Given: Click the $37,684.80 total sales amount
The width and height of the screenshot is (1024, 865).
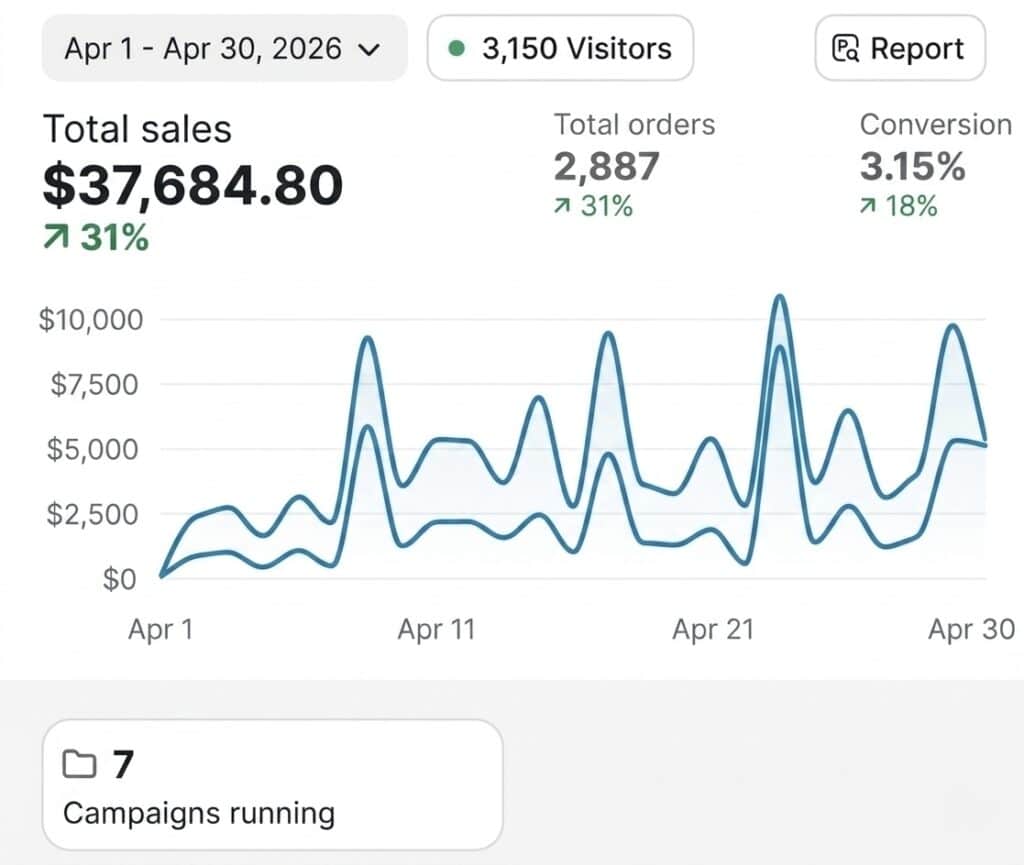Looking at the screenshot, I should [193, 185].
